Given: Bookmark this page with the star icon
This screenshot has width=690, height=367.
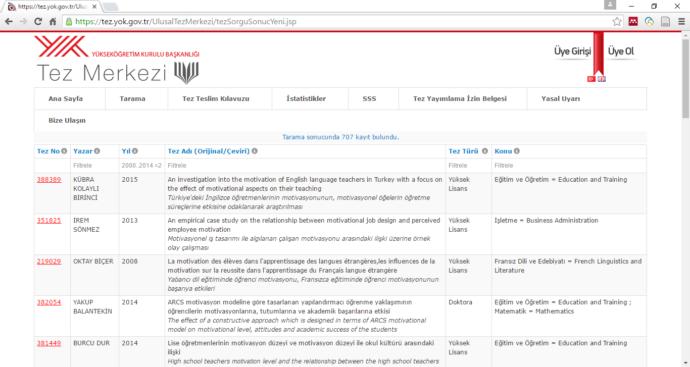Looking at the screenshot, I should (617, 21).
